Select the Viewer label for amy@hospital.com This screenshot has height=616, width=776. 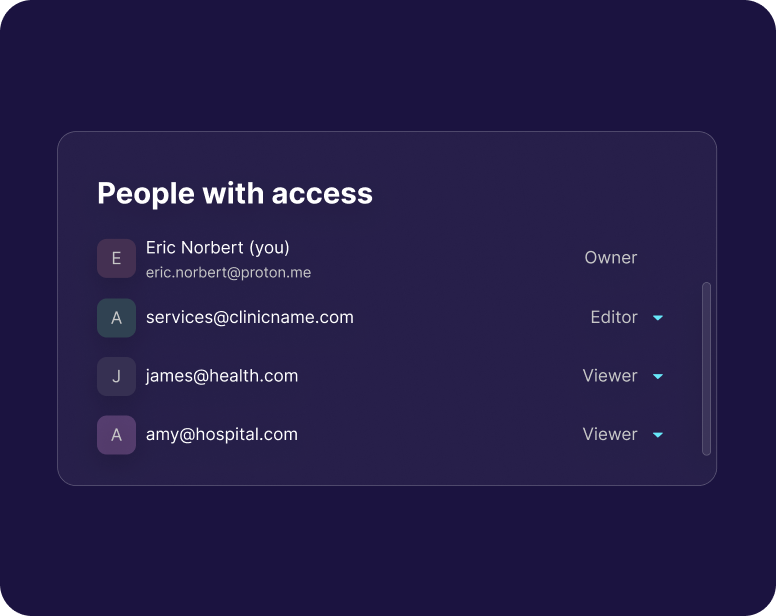tap(609, 434)
